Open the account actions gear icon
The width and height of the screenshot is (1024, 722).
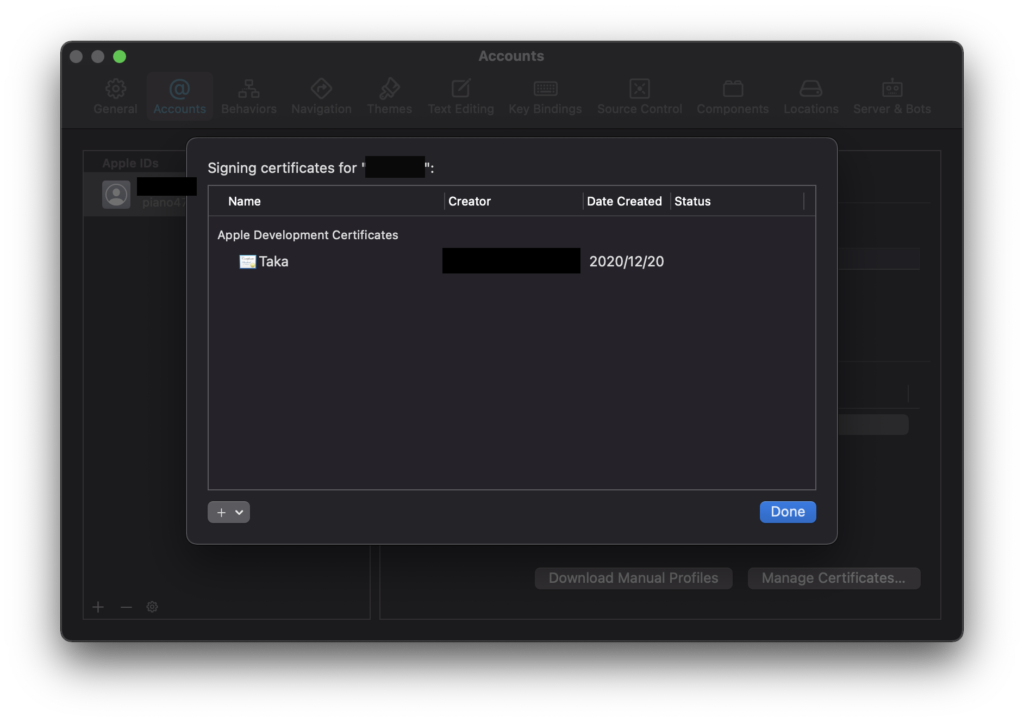click(152, 607)
